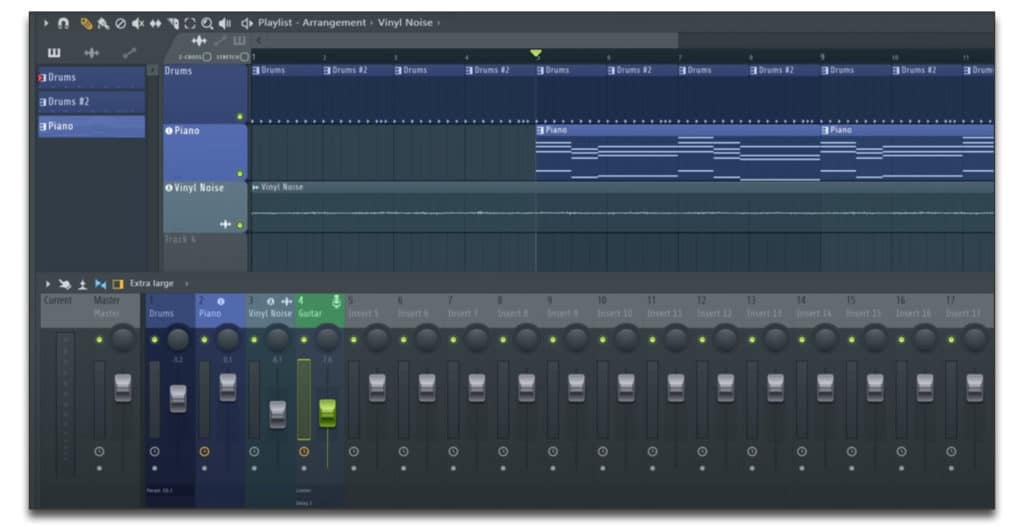1024x527 pixels.
Task: Click the download-arrow icon on Guitar mixer track
Action: click(336, 301)
